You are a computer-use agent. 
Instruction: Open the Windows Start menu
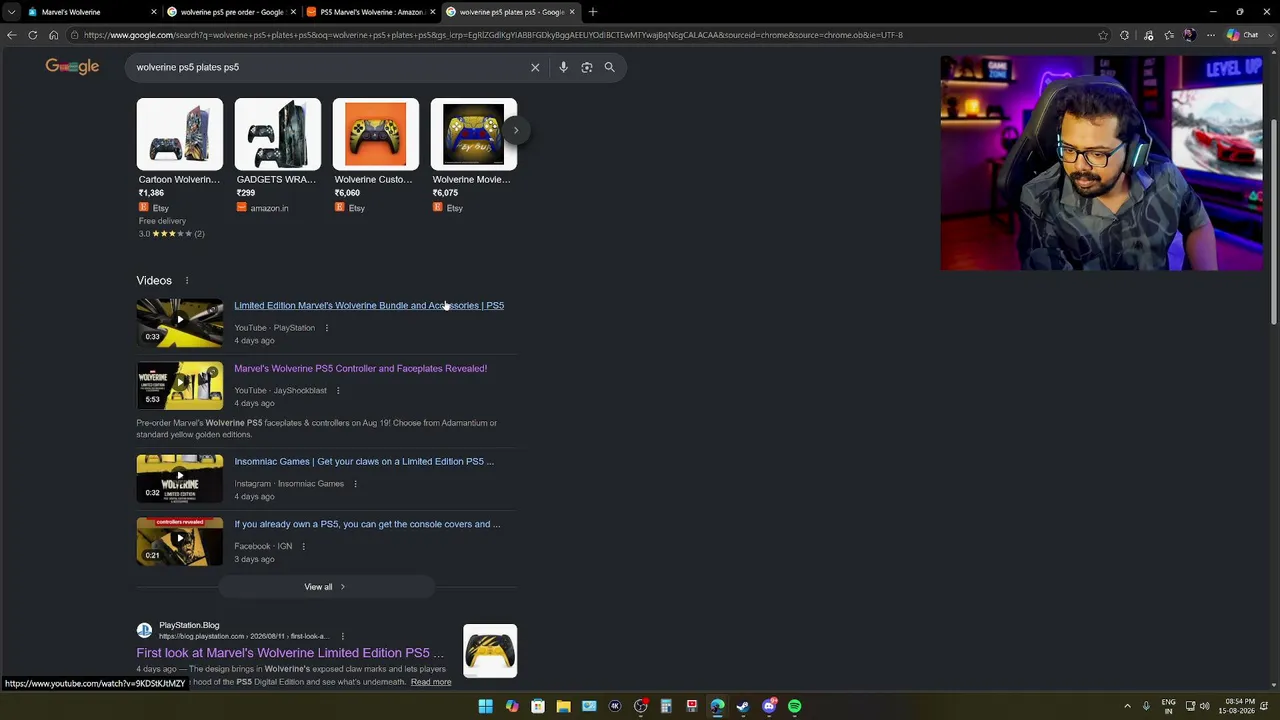(x=485, y=706)
